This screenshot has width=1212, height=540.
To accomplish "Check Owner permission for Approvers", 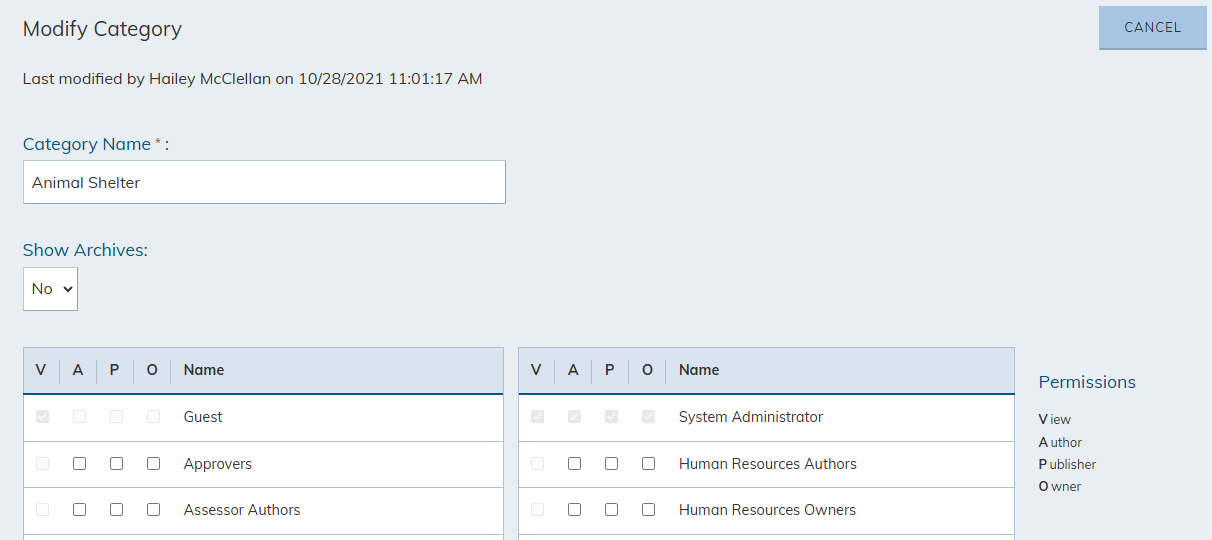I will pos(153,464).
